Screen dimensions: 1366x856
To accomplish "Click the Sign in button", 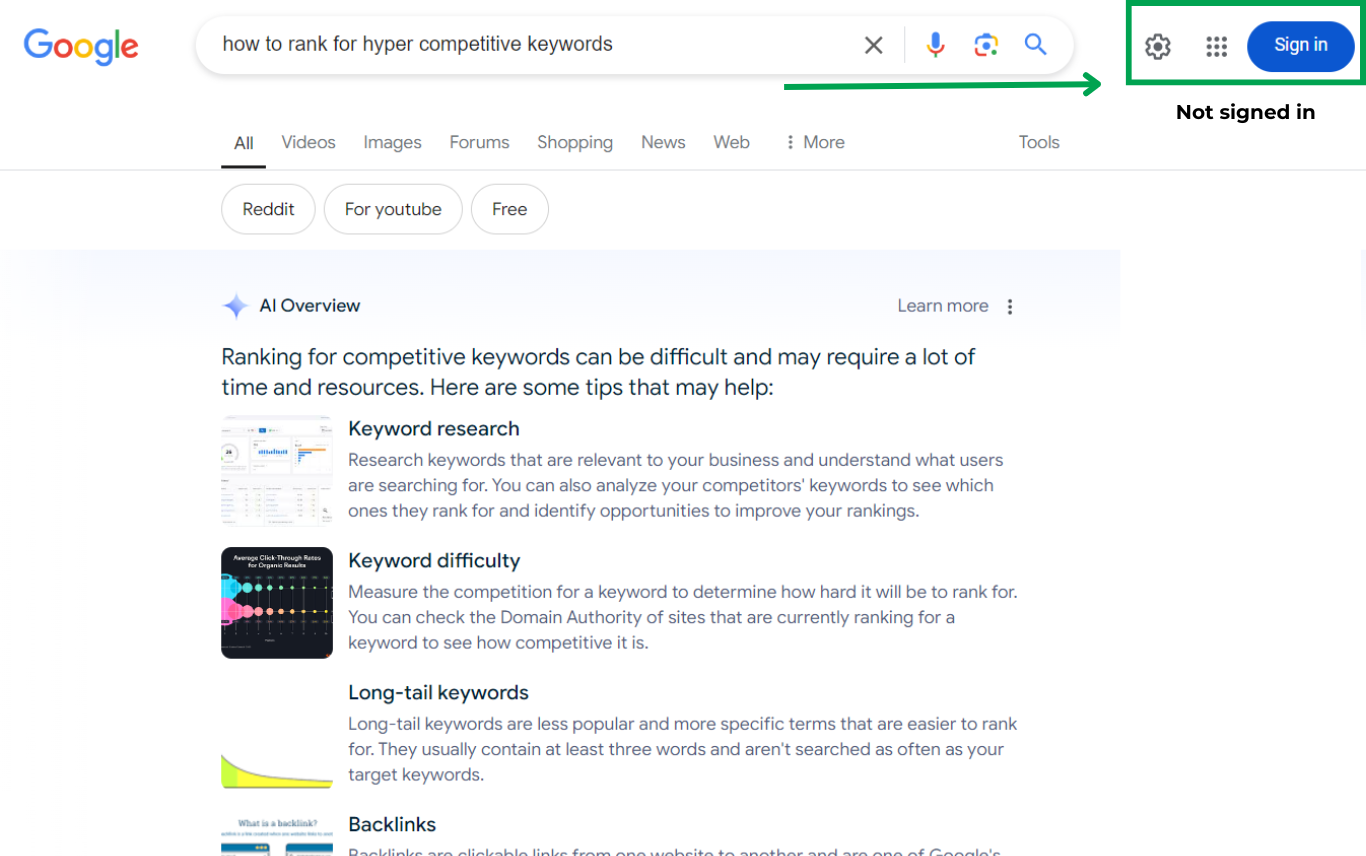I will point(1300,46).
